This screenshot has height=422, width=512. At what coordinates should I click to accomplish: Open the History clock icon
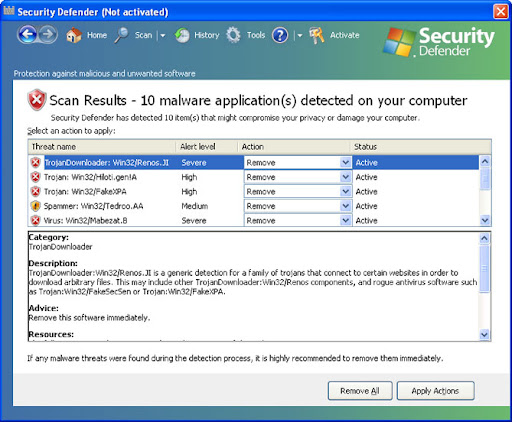tap(182, 35)
